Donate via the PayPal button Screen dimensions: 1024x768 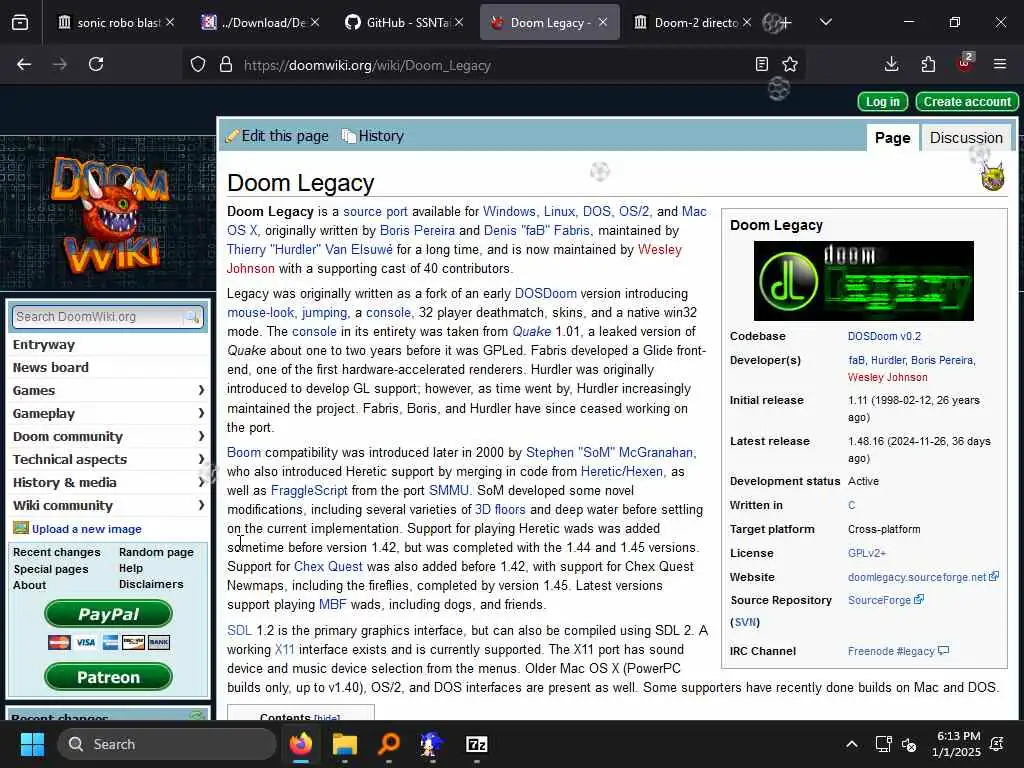108,614
